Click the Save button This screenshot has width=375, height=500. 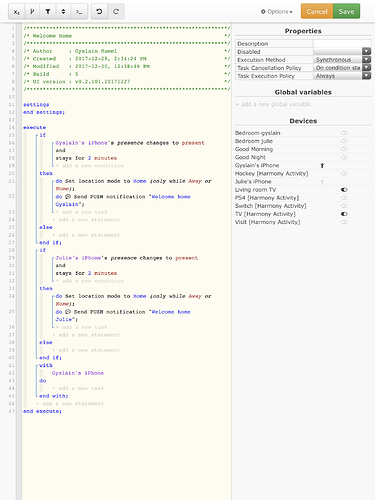click(346, 11)
